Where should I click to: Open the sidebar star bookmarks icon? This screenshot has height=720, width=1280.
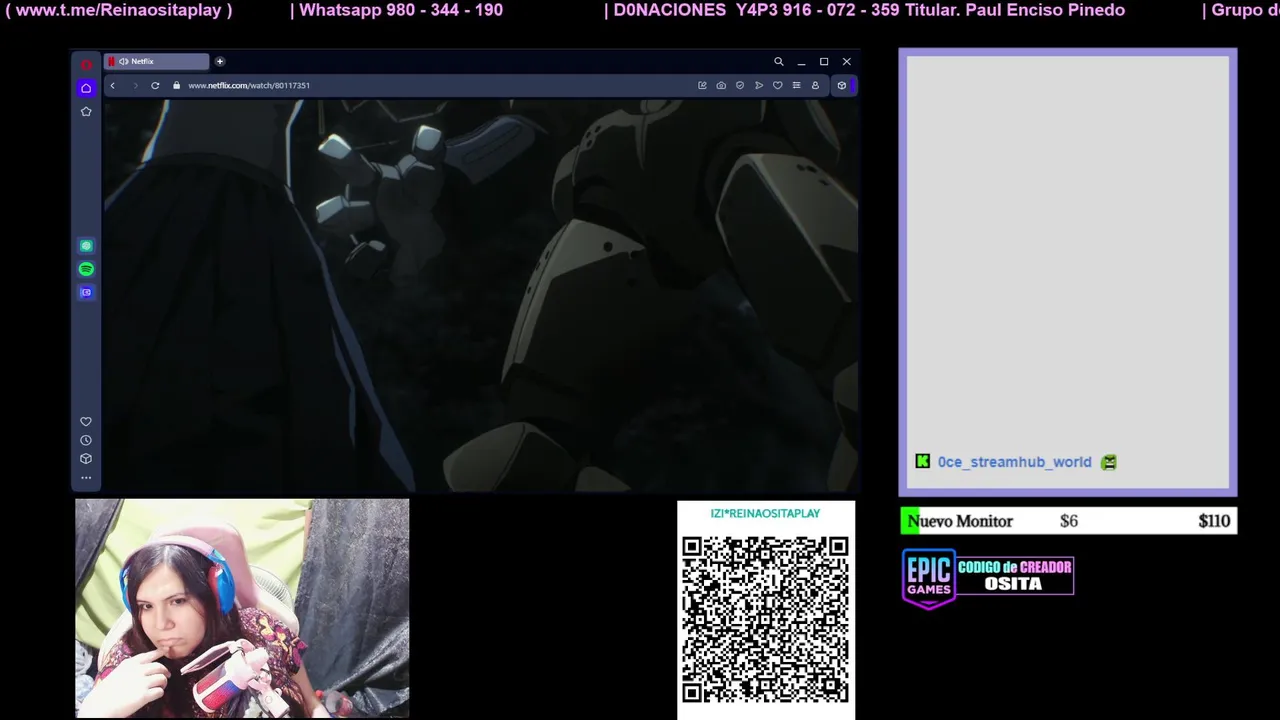[86, 111]
